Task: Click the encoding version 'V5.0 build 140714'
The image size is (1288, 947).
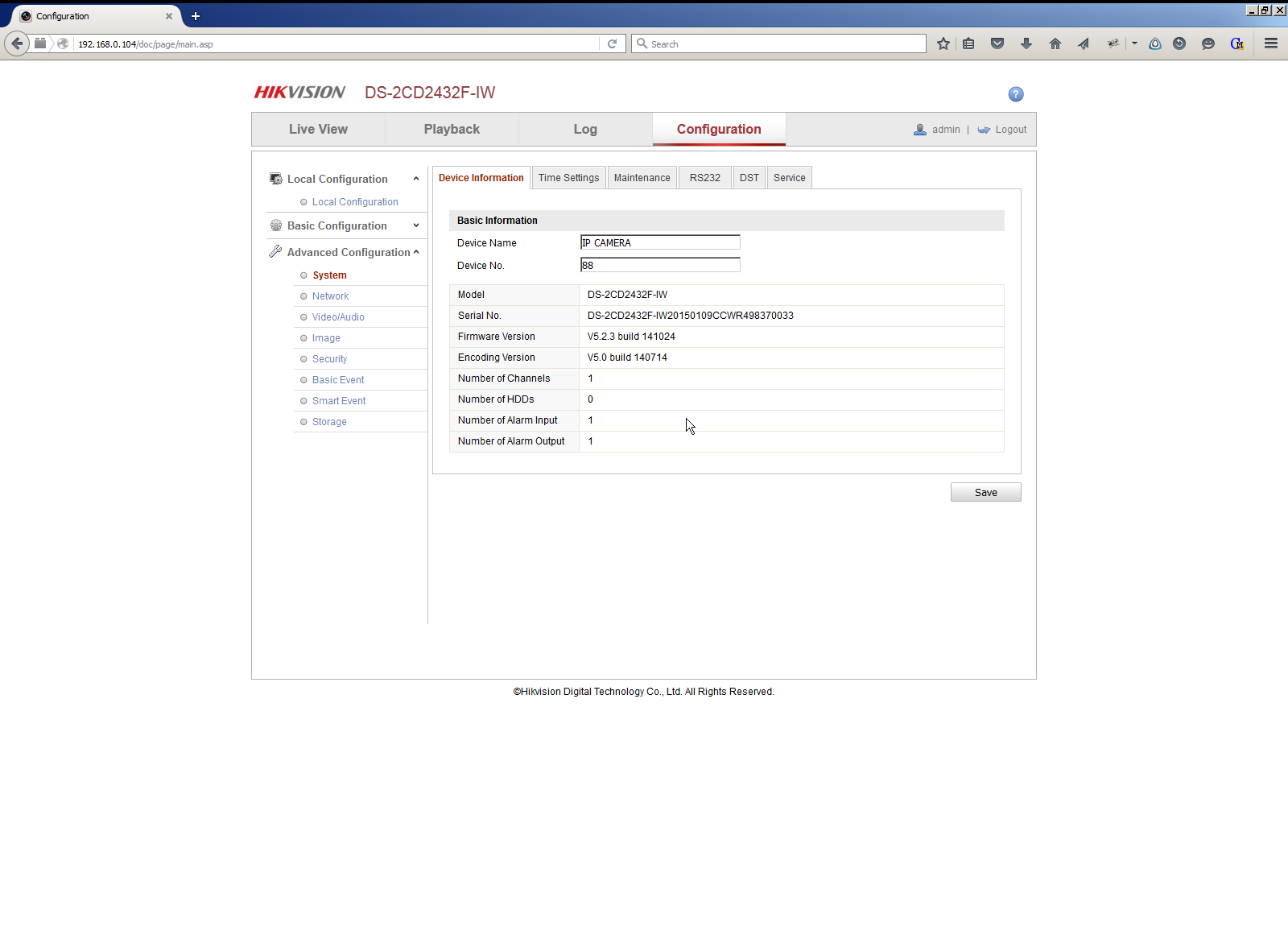Action: [x=627, y=358]
